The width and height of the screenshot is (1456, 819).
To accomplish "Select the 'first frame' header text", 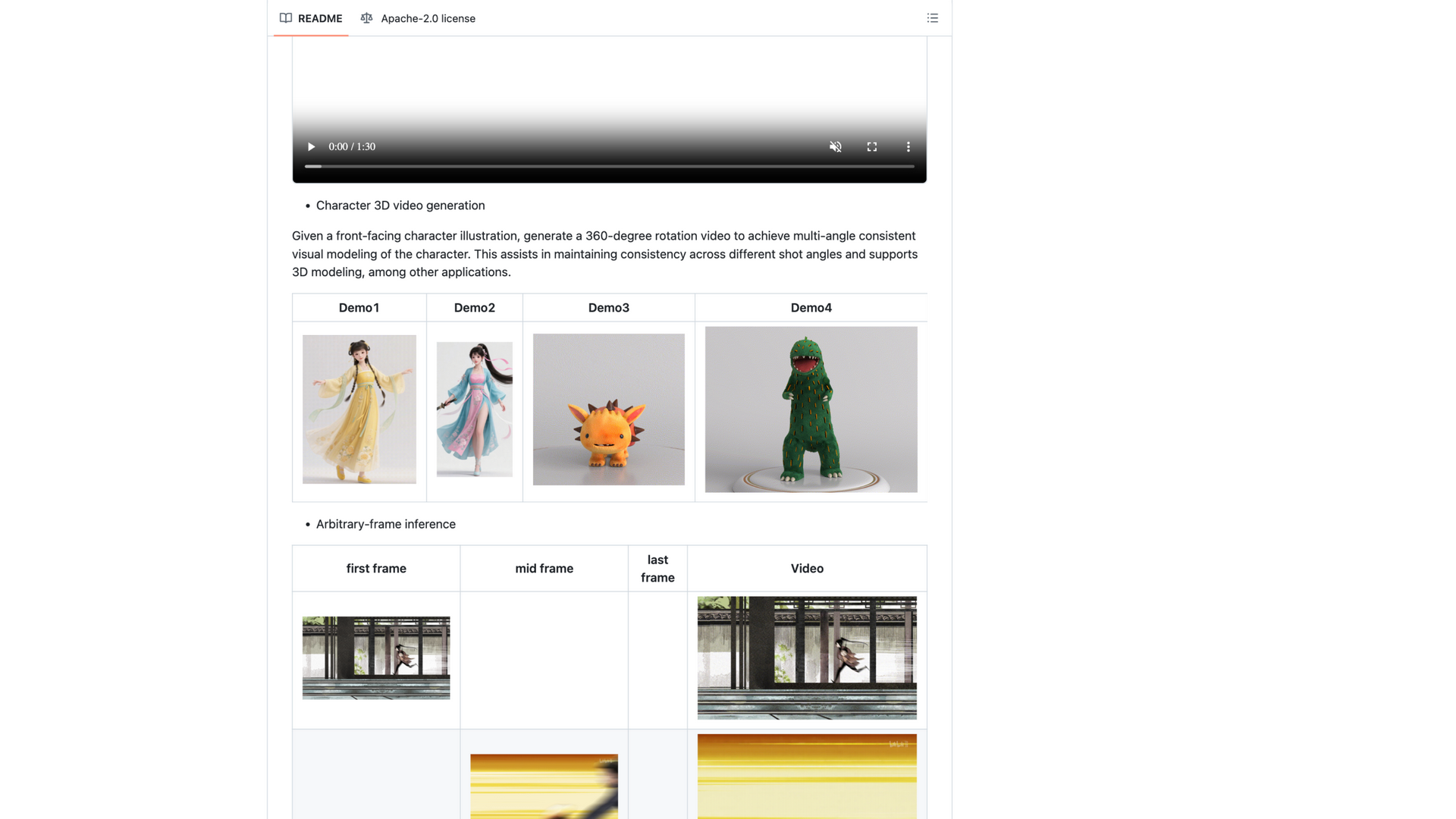I will [376, 569].
